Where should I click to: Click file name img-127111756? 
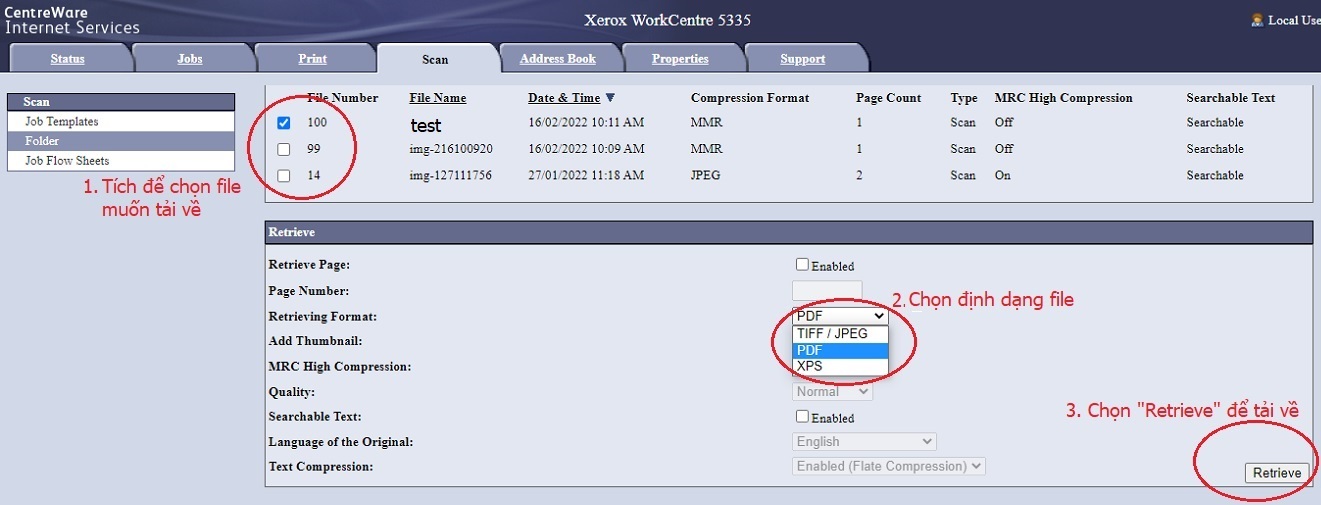point(451,175)
